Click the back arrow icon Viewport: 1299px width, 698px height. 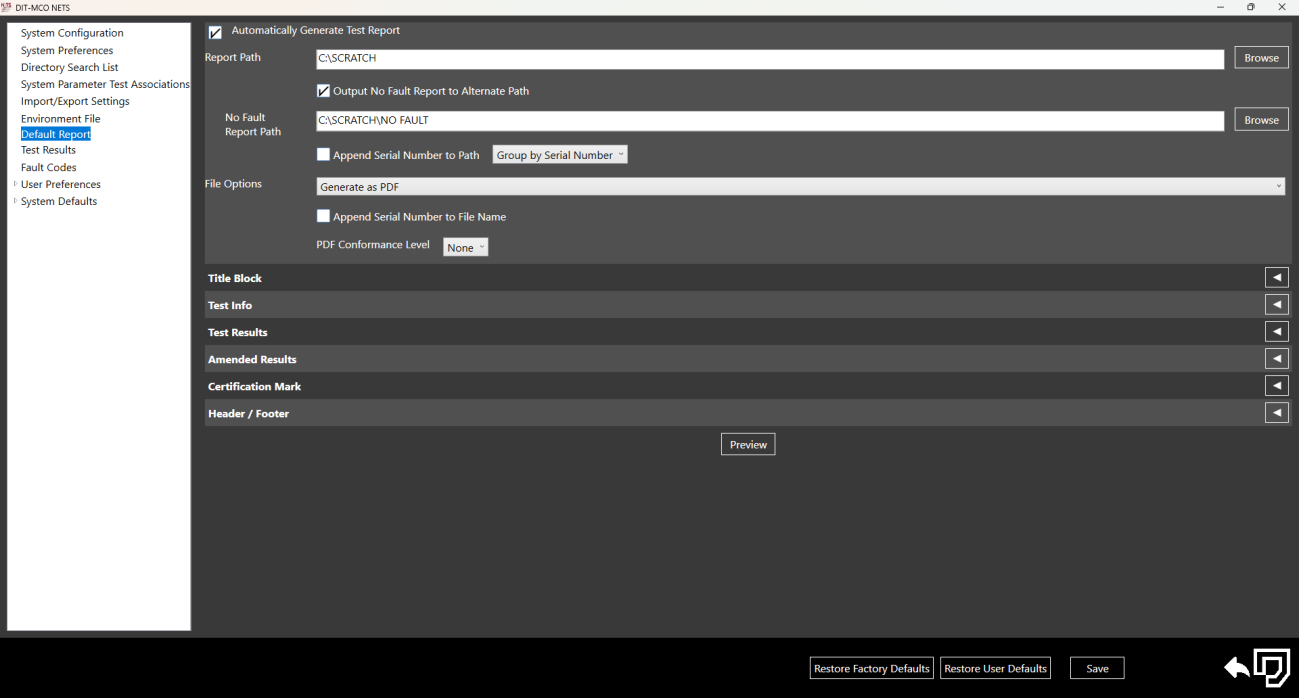(1237, 667)
